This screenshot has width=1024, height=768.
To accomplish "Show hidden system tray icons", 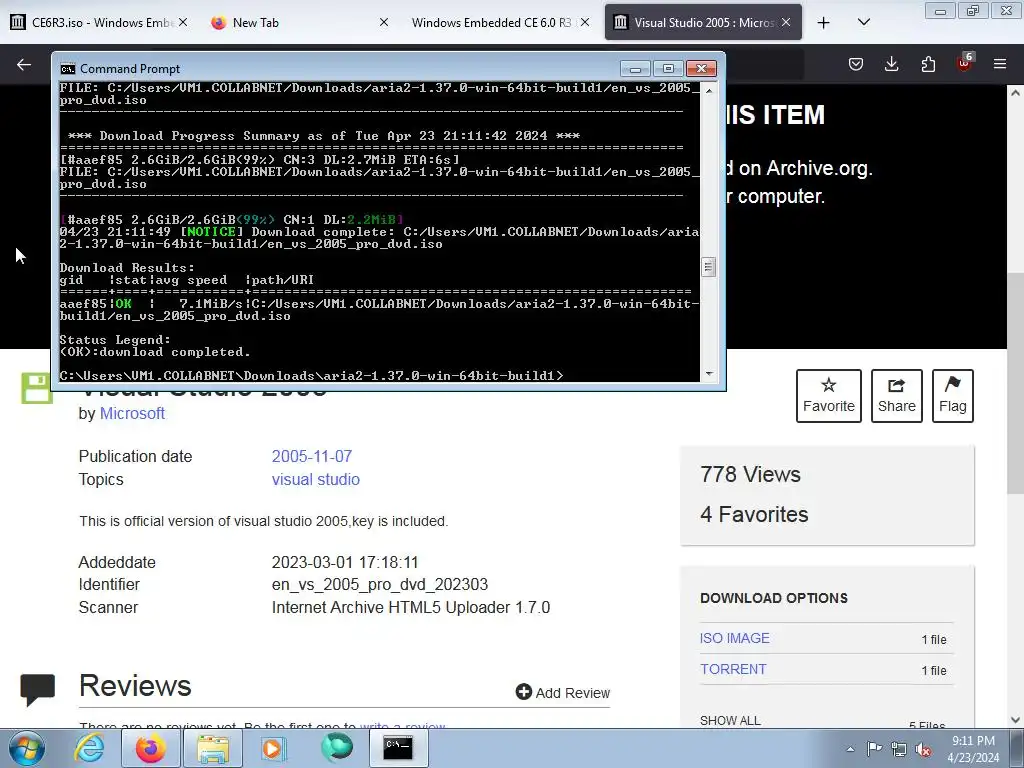I will tap(850, 749).
